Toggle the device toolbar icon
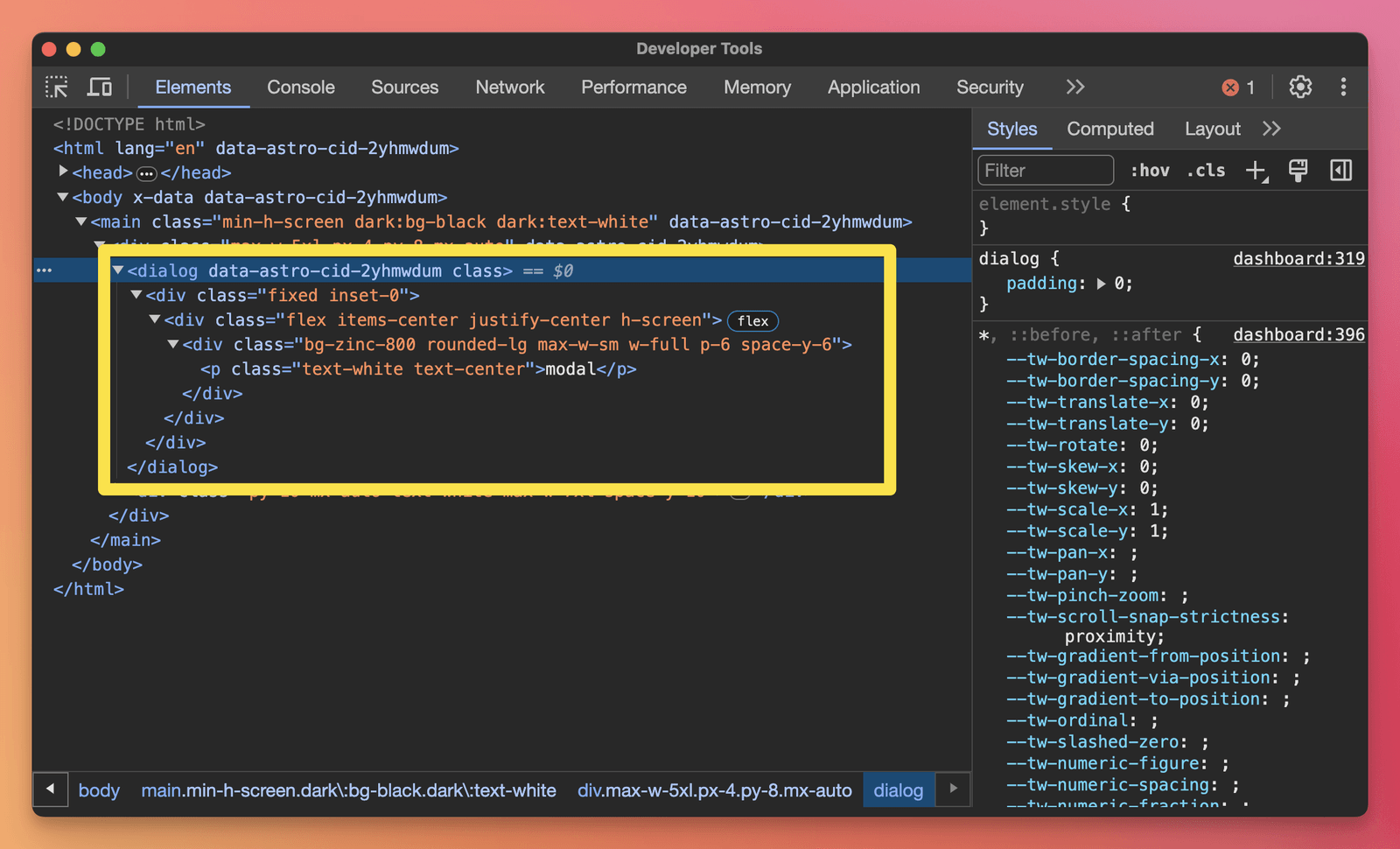 click(x=100, y=87)
